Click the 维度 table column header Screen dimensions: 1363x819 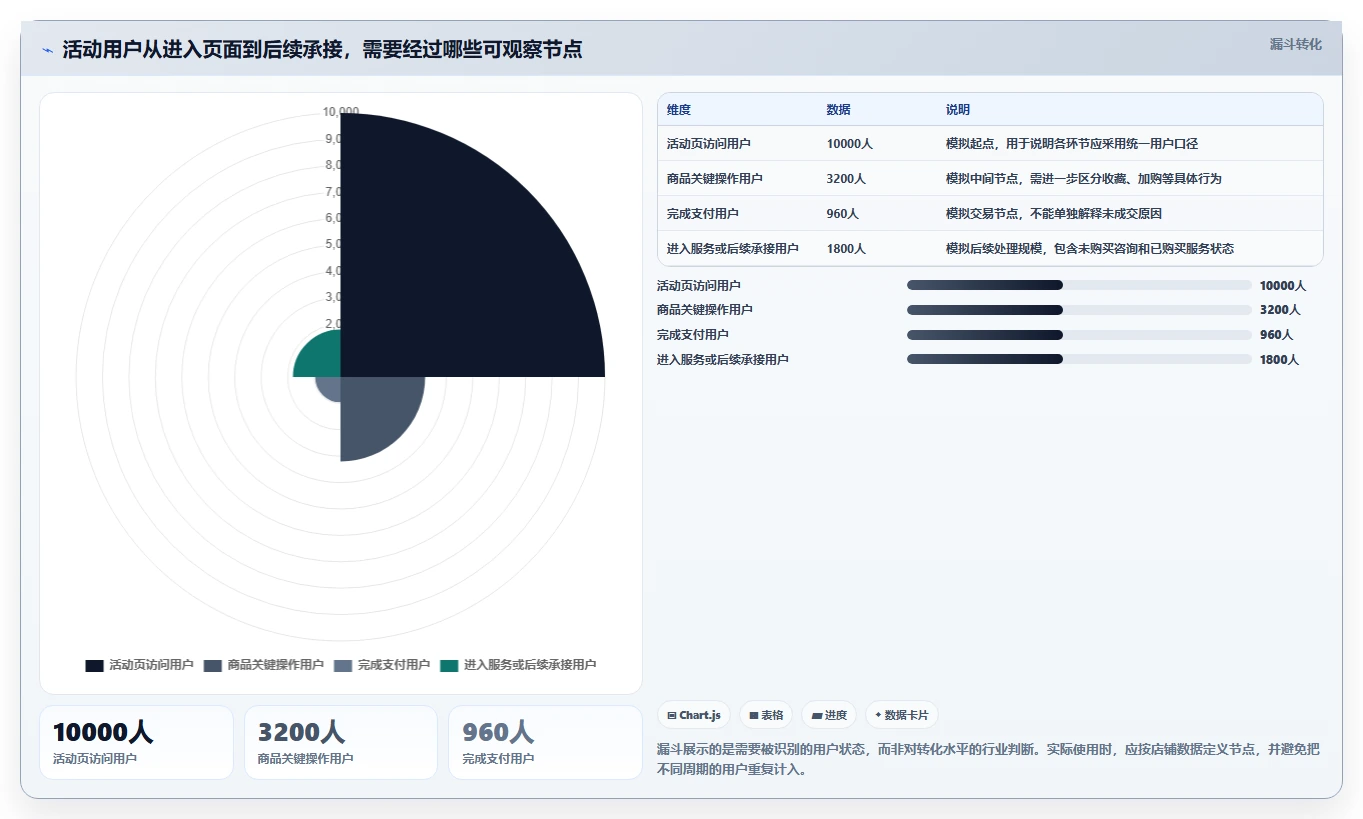679,110
